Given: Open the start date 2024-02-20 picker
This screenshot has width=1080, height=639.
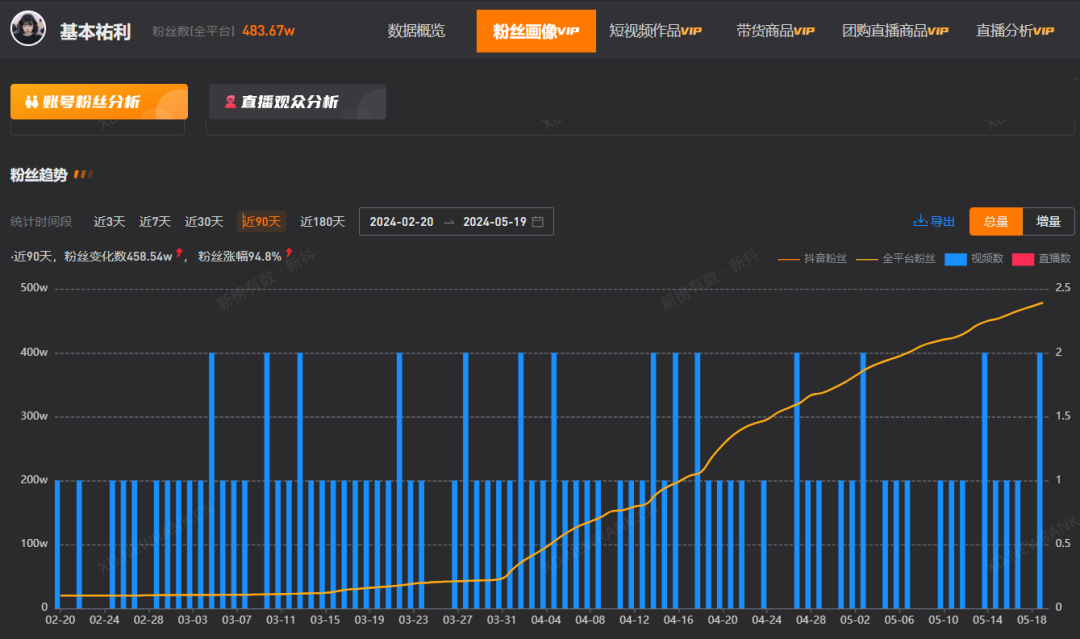Looking at the screenshot, I should (x=402, y=222).
